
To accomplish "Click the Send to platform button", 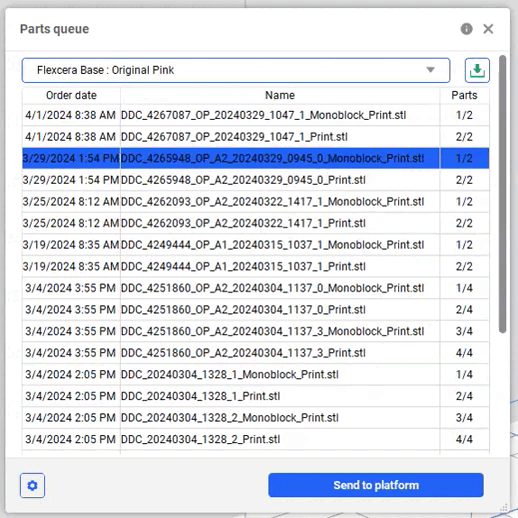I will point(376,485).
